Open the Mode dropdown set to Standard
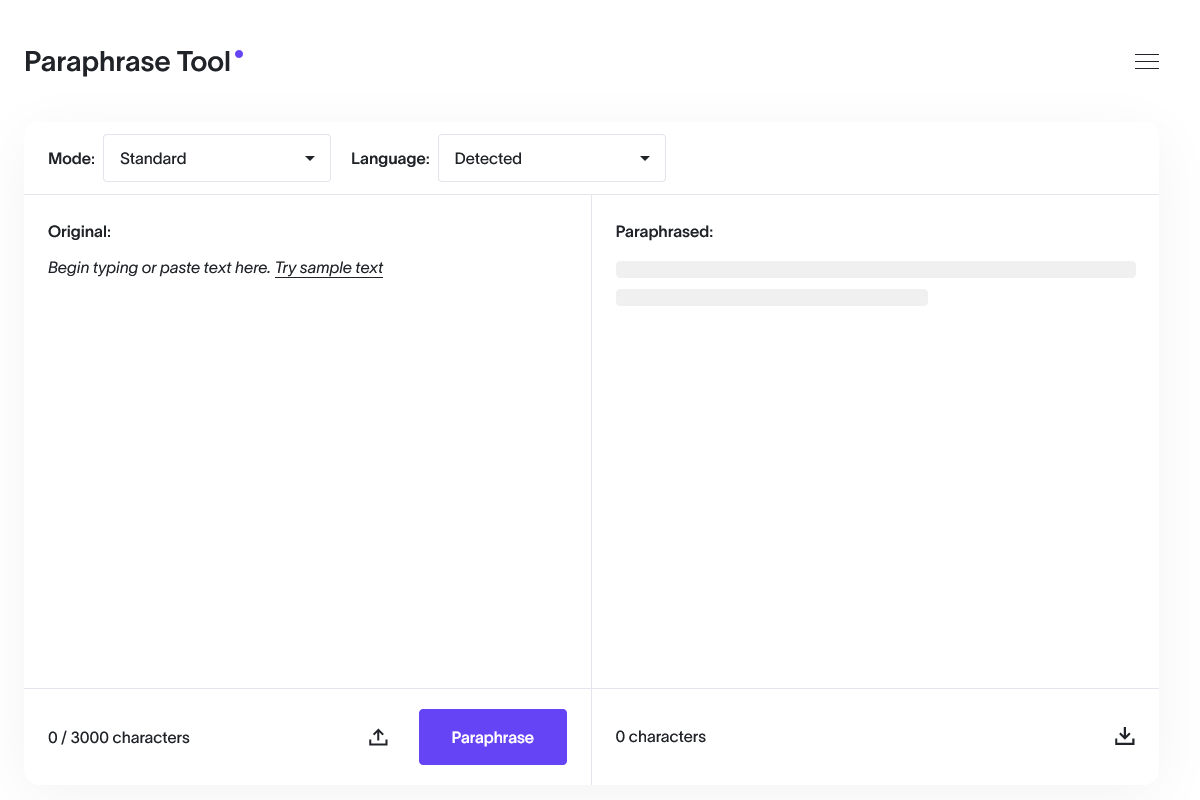 tap(216, 158)
